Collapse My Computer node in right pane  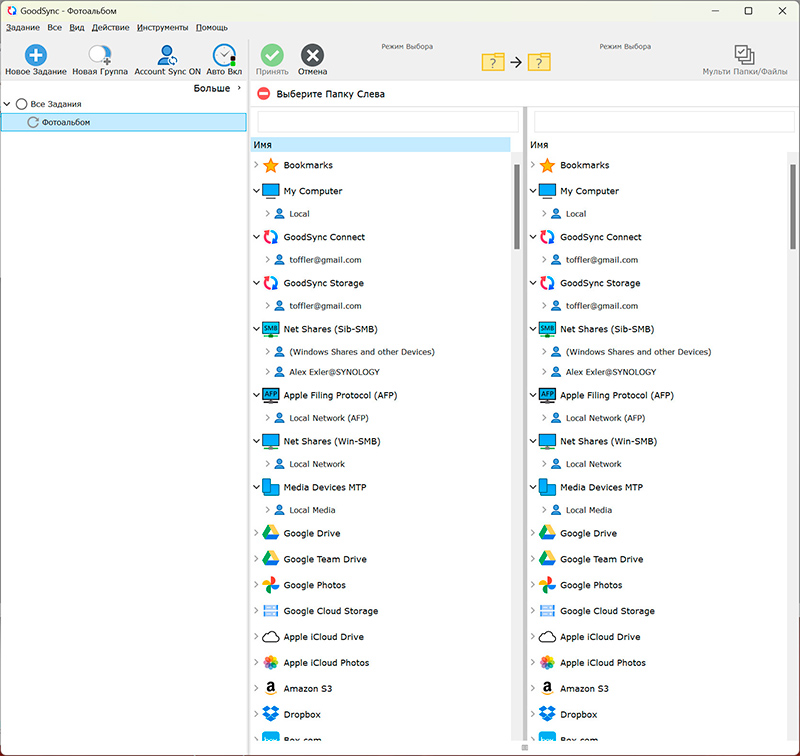tap(533, 191)
